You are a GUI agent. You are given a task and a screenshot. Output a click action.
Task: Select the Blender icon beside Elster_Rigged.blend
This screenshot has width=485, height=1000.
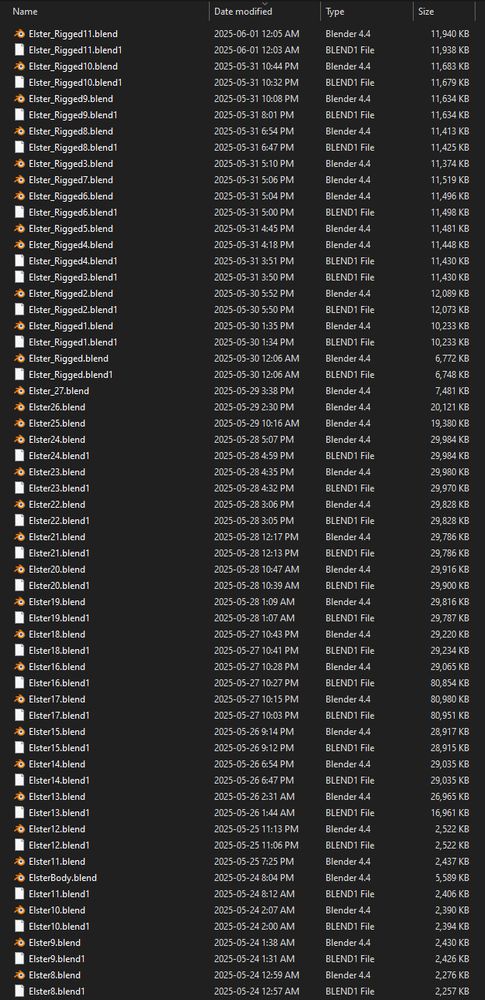(20, 358)
